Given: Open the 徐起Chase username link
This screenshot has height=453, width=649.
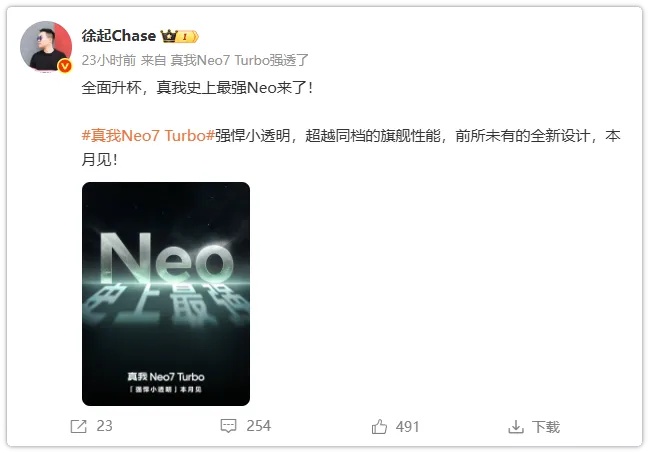Looking at the screenshot, I should click(118, 36).
